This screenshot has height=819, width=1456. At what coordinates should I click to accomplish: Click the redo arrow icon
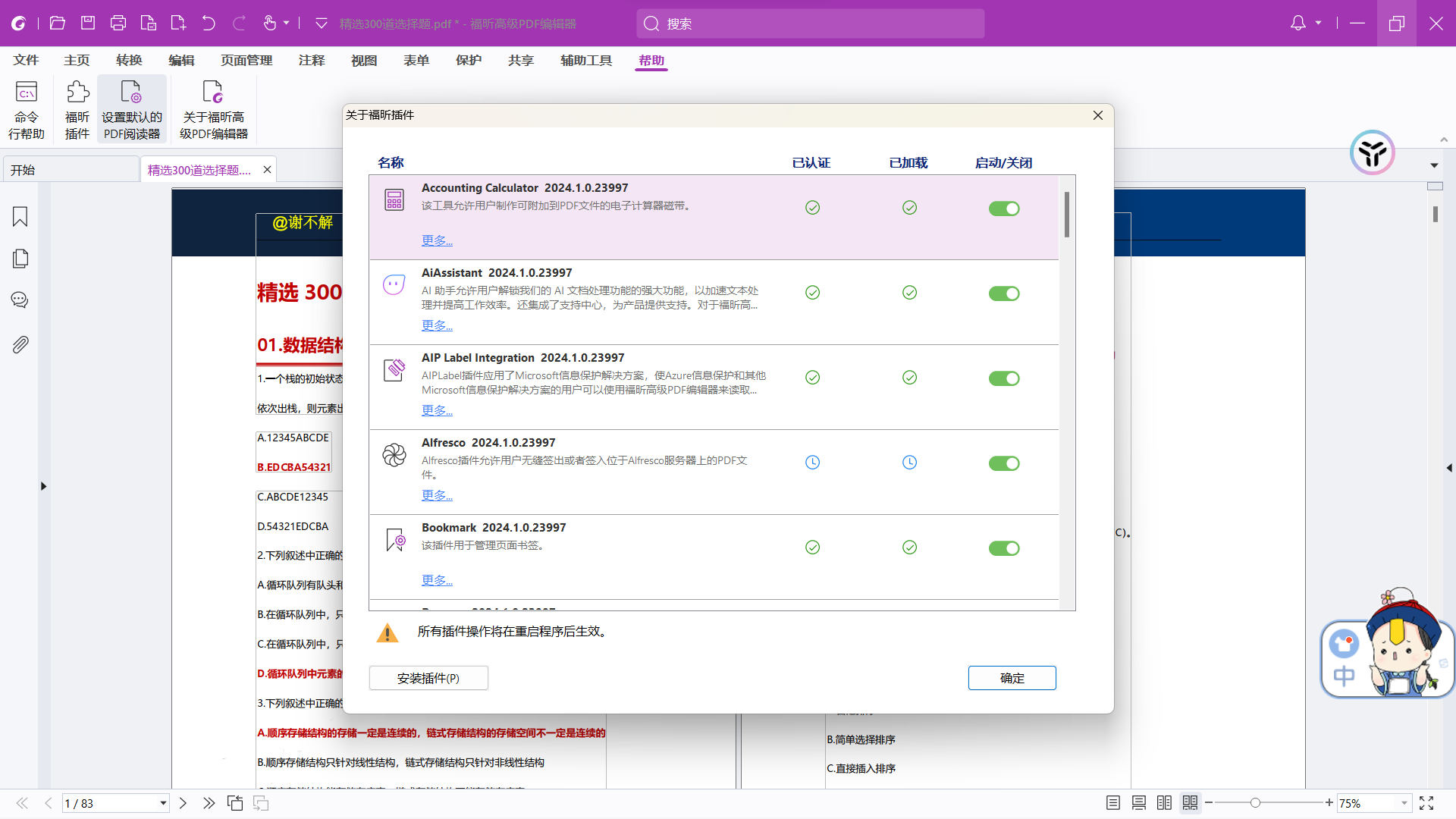[x=239, y=24]
